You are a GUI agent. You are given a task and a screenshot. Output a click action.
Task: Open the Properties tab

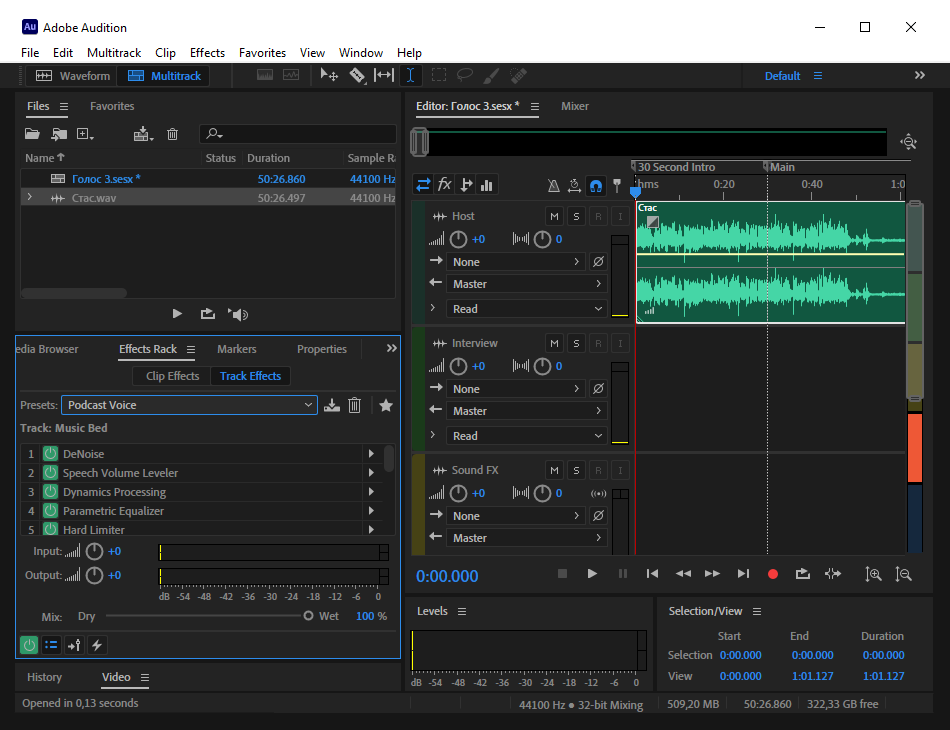(322, 349)
